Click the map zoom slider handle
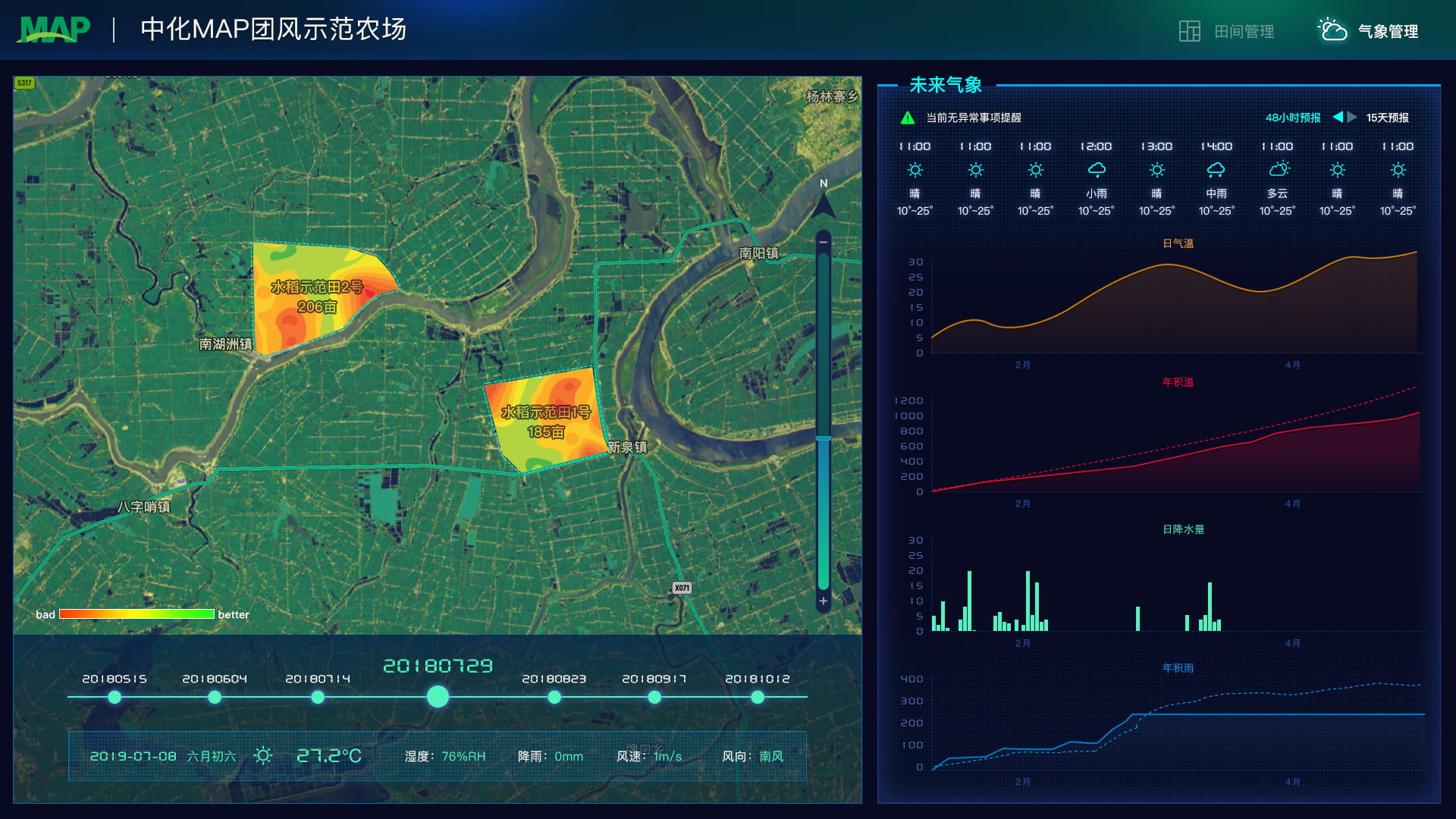This screenshot has width=1456, height=819. tap(823, 438)
